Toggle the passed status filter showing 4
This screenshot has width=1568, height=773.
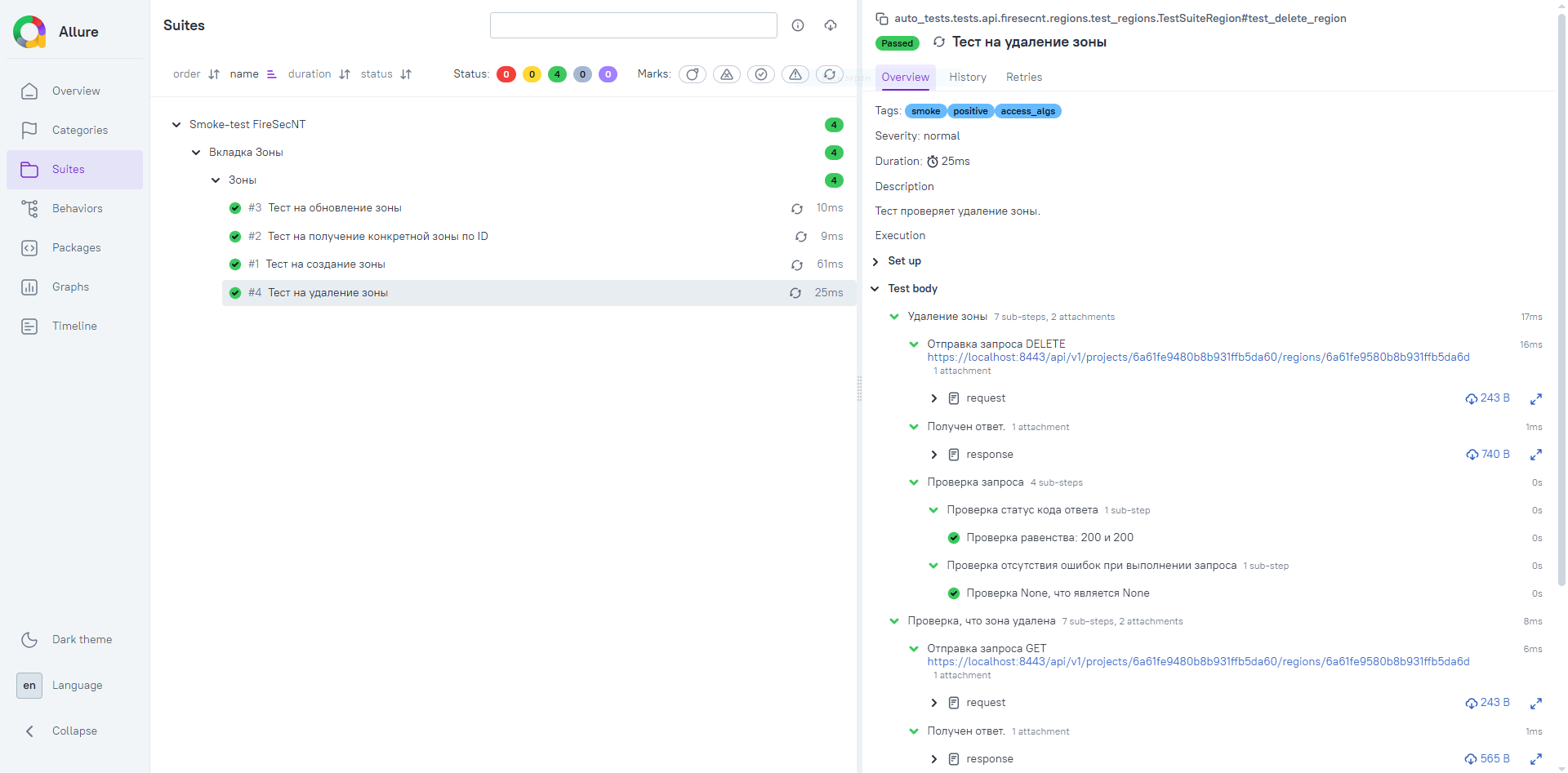[557, 74]
